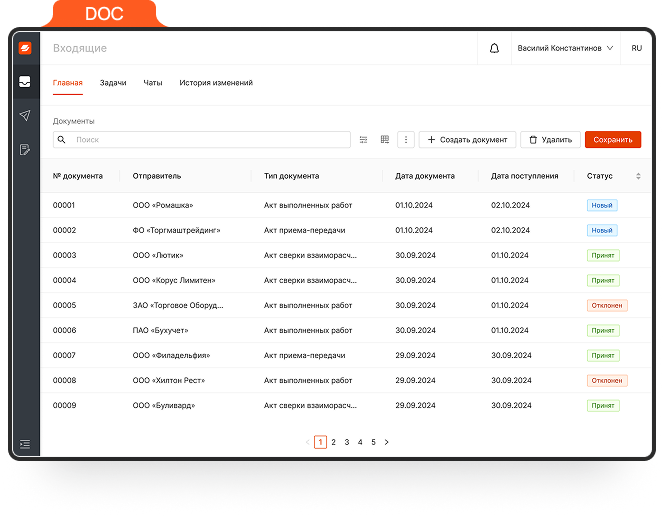
Task: Click the Создать документ button
Action: pos(468,139)
